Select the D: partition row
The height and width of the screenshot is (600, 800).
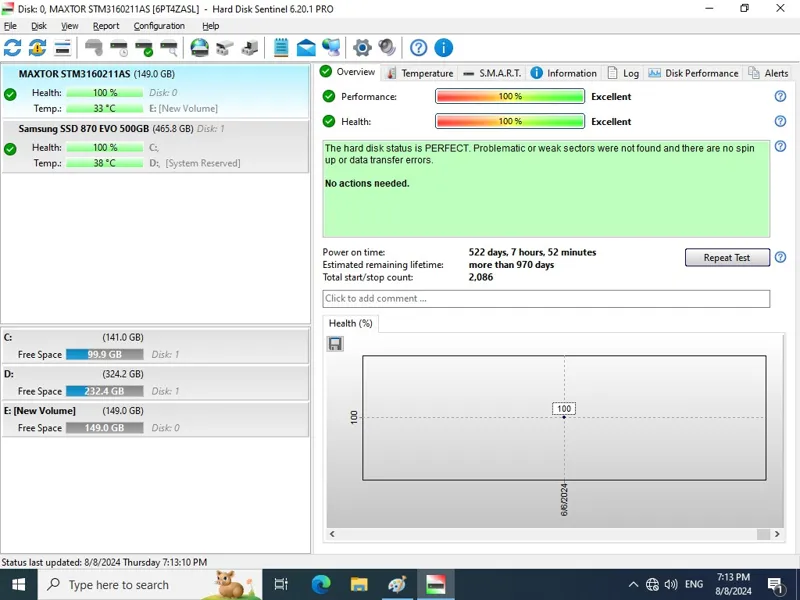pyautogui.click(x=156, y=383)
